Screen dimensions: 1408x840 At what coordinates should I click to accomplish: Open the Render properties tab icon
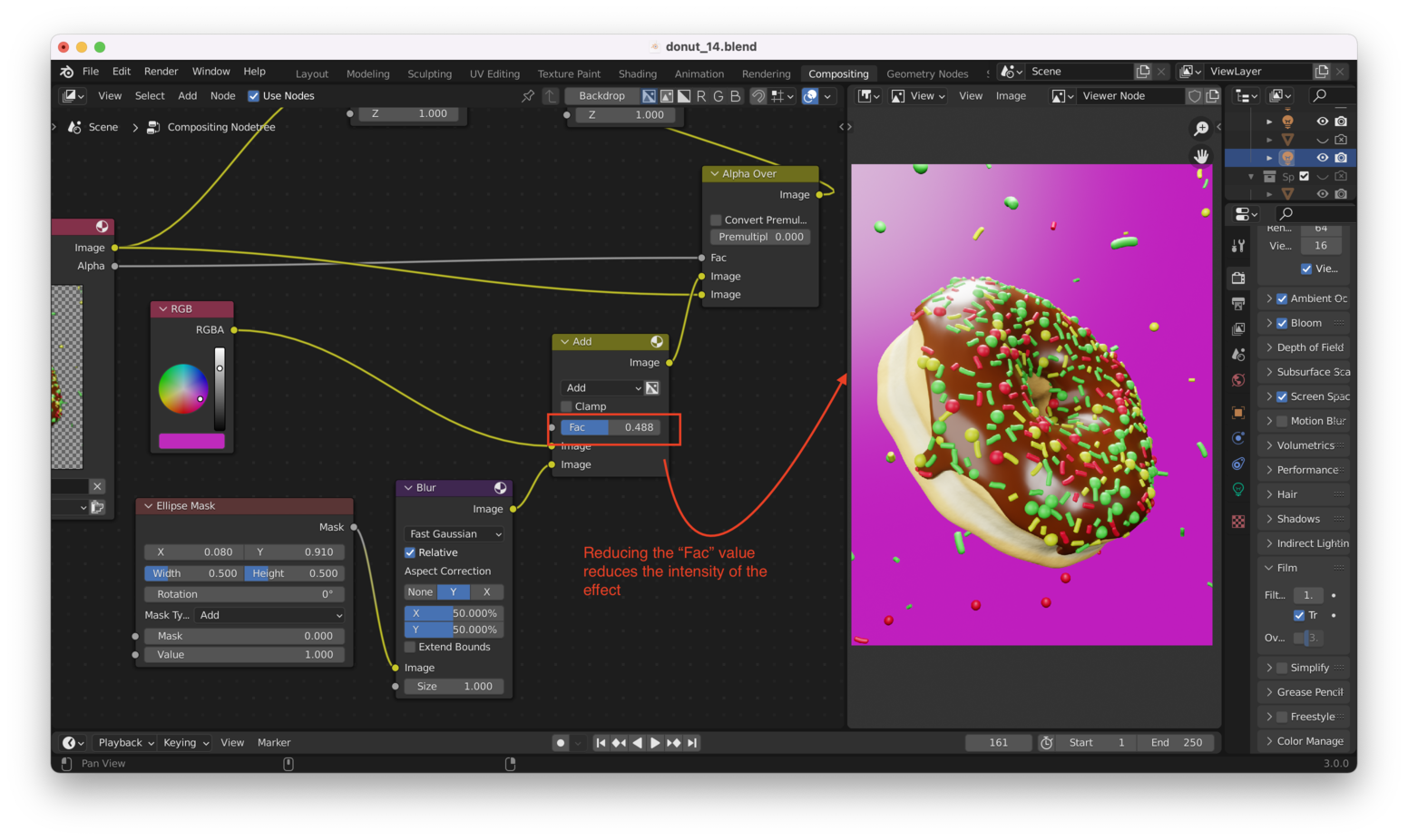1238,278
